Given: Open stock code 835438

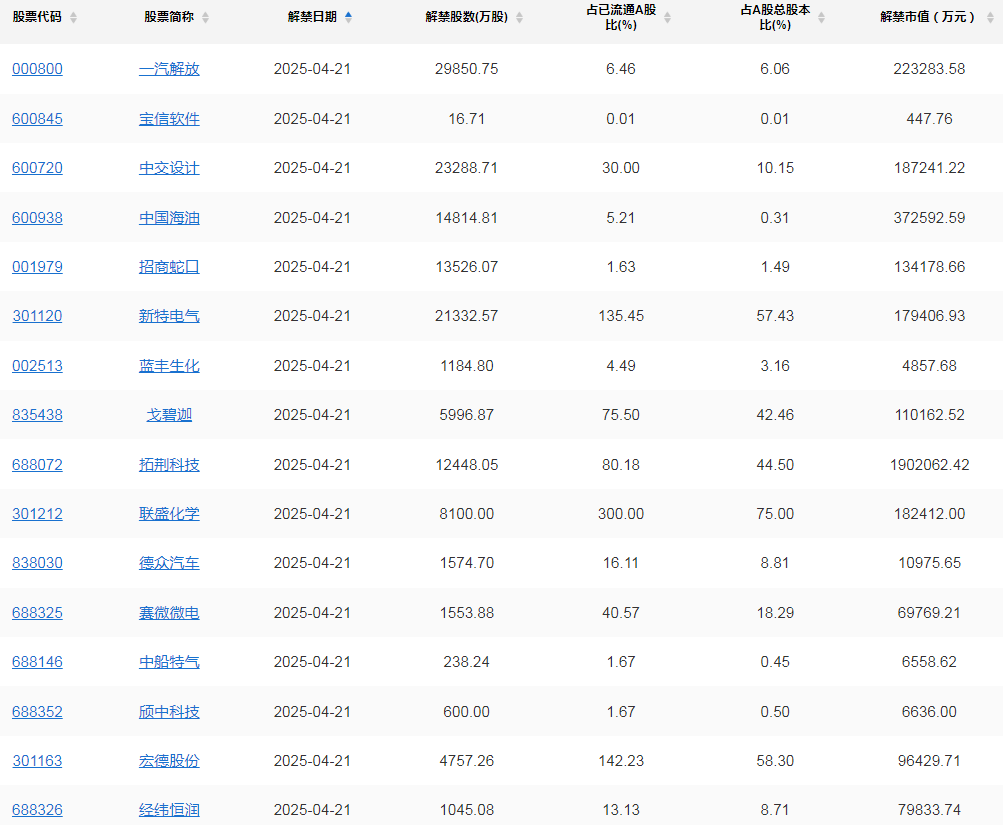Looking at the screenshot, I should pyautogui.click(x=37, y=415).
